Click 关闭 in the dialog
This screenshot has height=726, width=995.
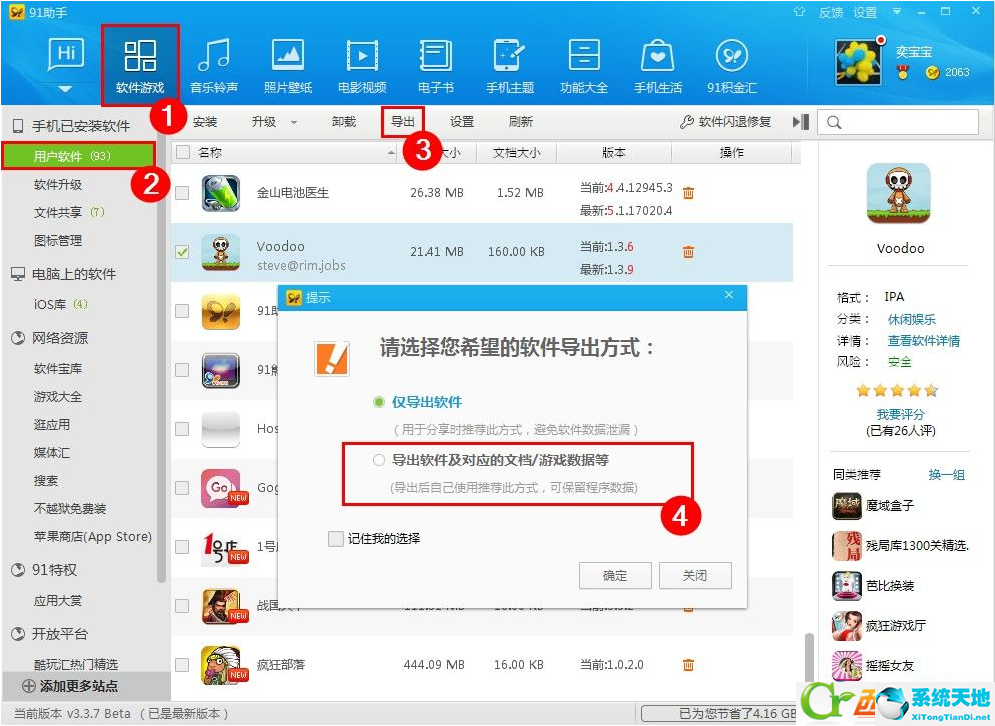pos(695,576)
